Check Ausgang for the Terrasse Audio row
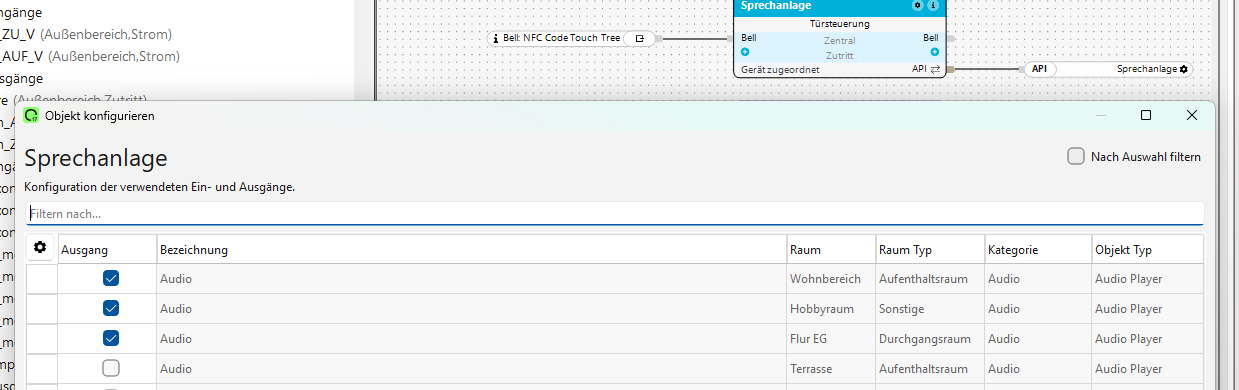 pos(111,368)
